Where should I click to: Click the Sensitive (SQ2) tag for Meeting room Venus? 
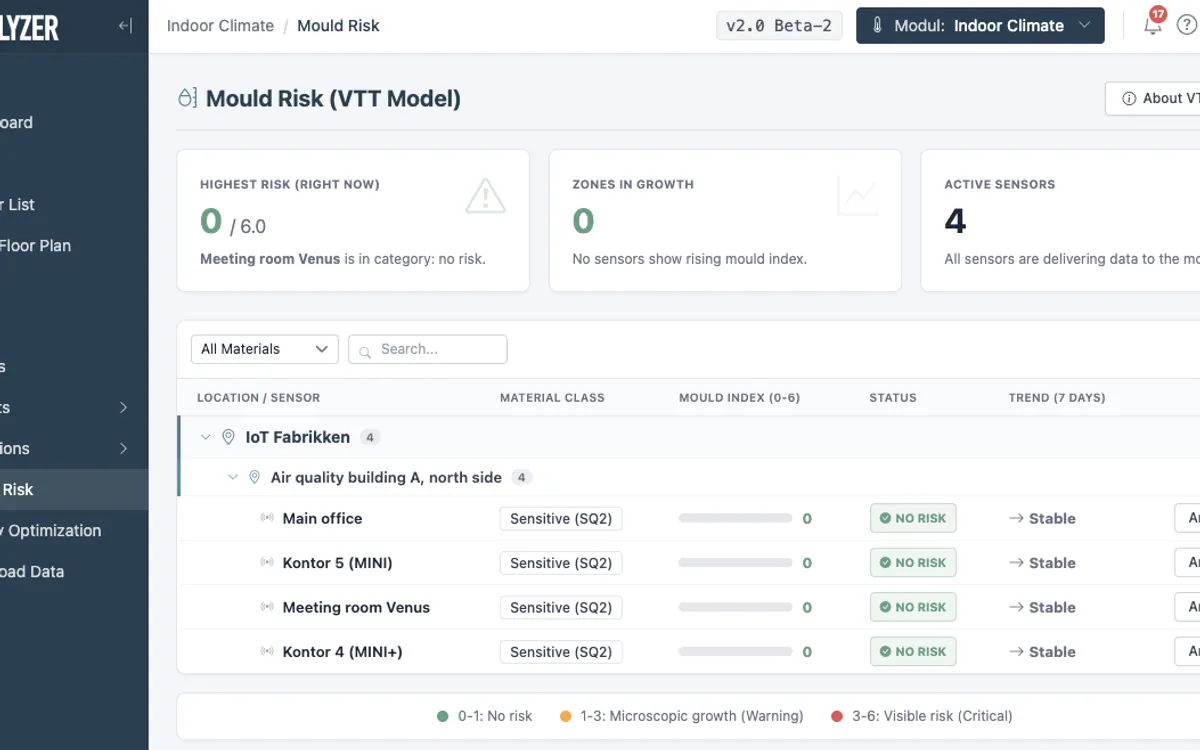561,607
